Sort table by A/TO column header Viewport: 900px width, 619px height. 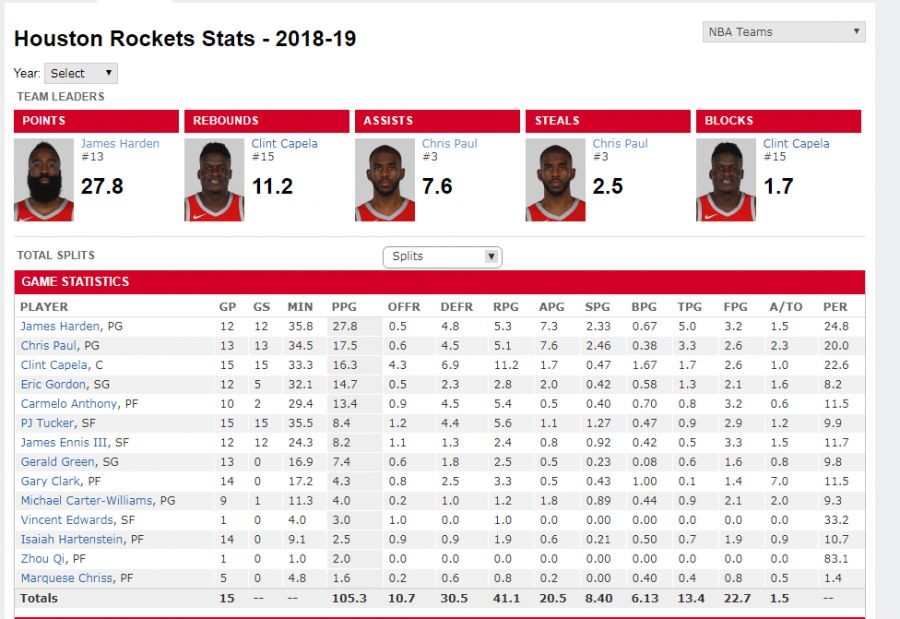pos(786,307)
